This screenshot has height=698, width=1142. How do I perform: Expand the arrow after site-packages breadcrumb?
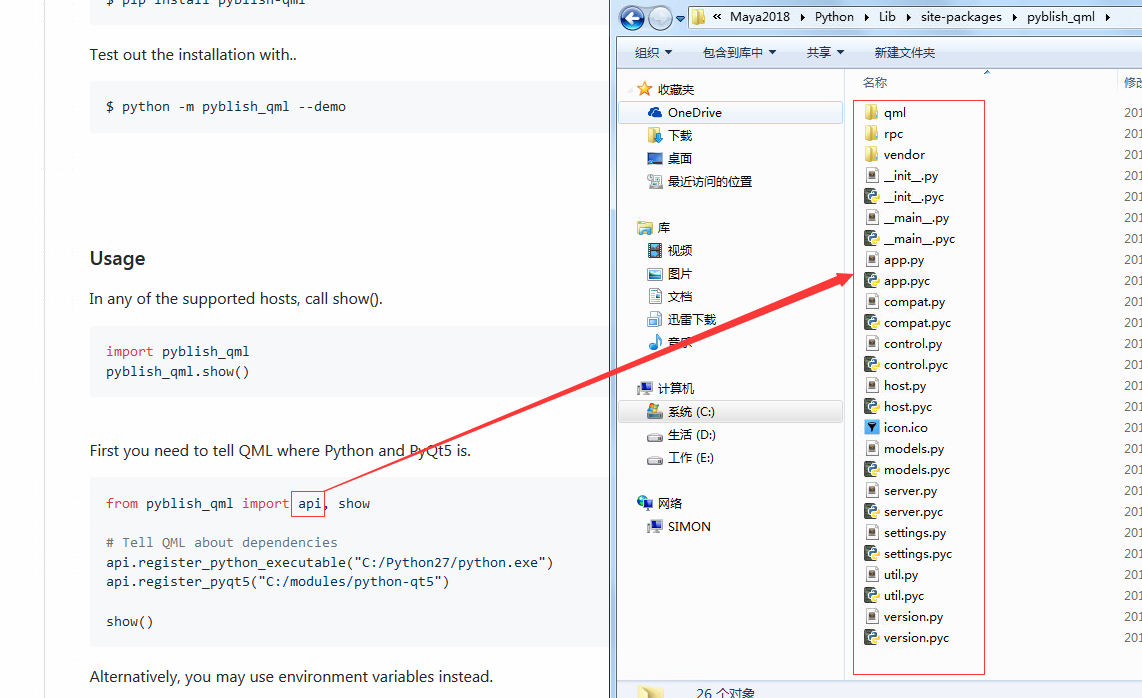[1015, 17]
